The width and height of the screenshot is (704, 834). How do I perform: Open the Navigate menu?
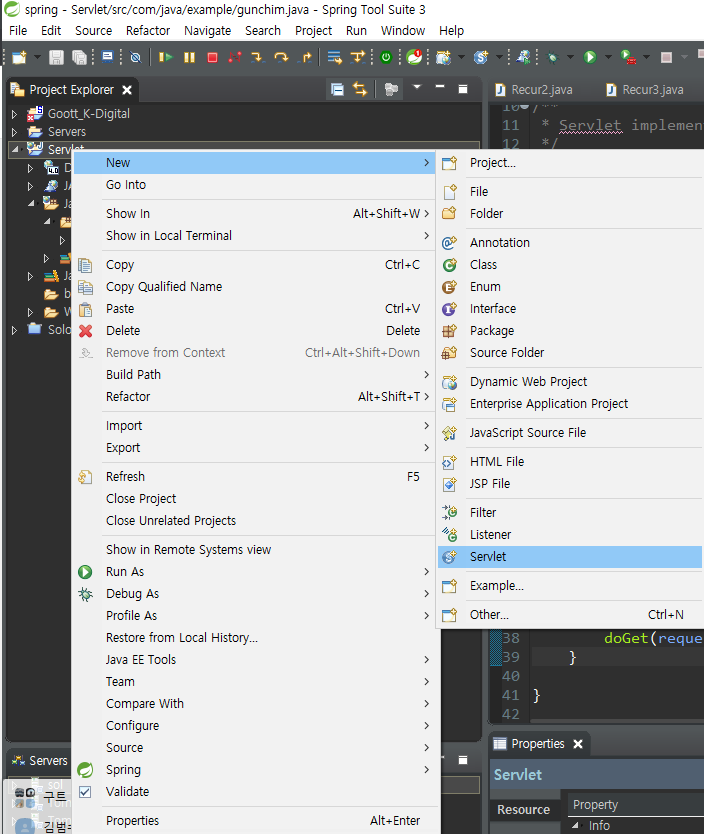[207, 31]
